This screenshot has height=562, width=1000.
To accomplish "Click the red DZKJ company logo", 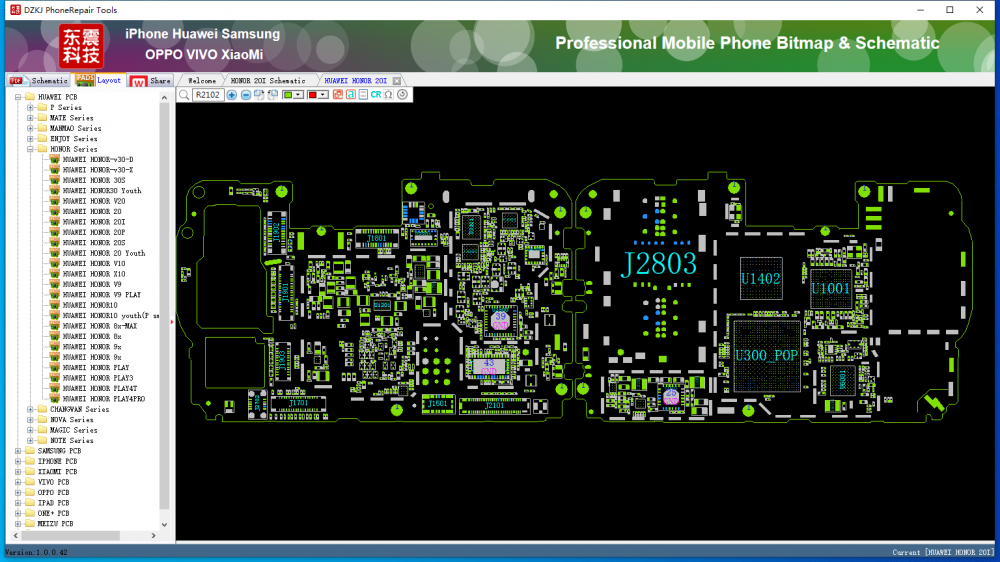I will 81,46.
